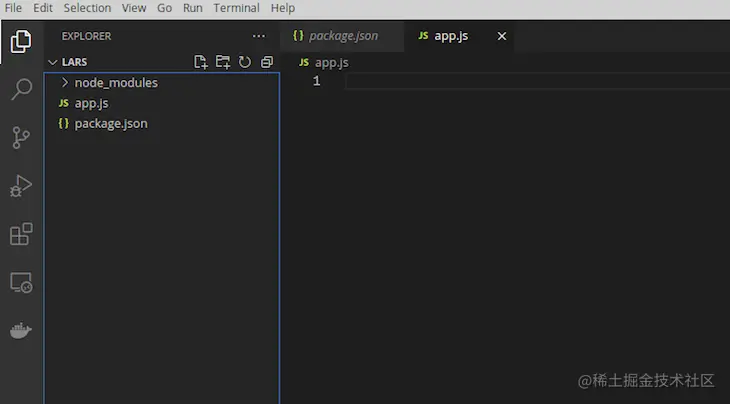The image size is (730, 404).
Task: Open the View menu
Action: tap(134, 8)
